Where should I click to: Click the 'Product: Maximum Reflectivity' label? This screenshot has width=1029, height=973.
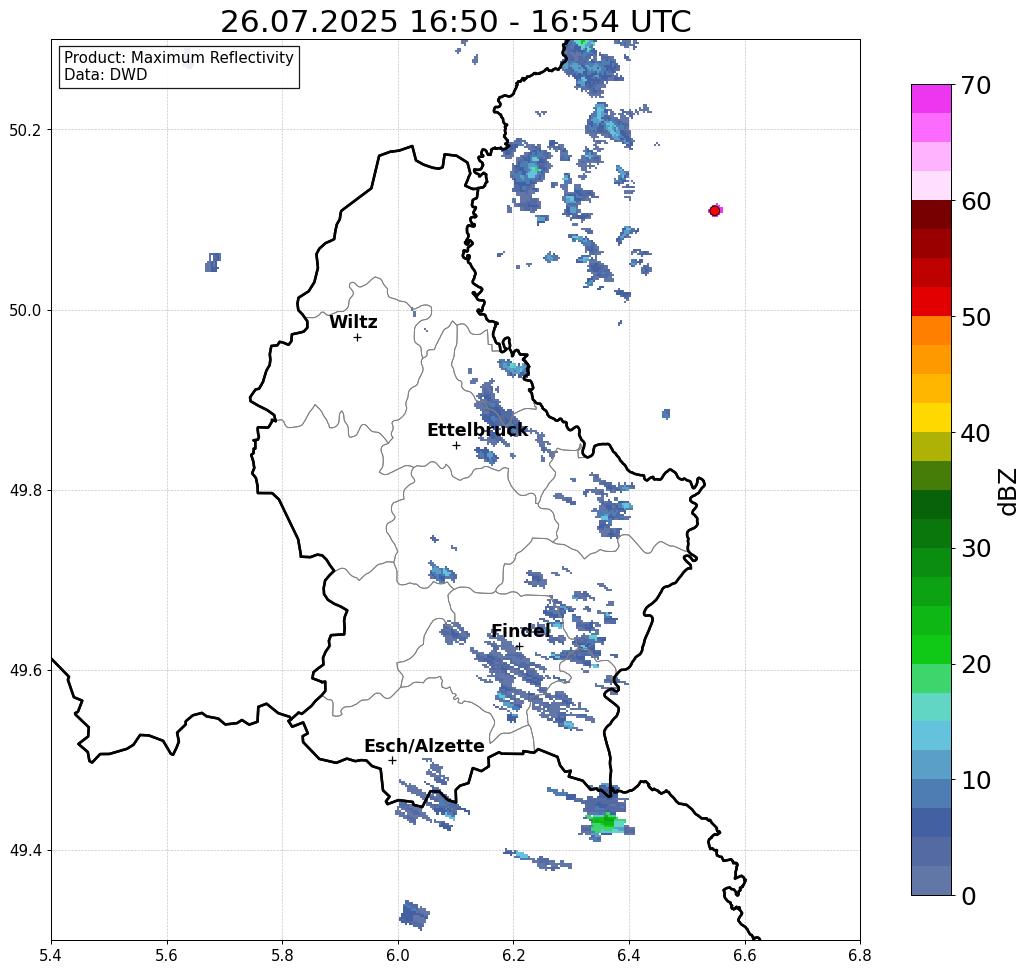coord(178,58)
